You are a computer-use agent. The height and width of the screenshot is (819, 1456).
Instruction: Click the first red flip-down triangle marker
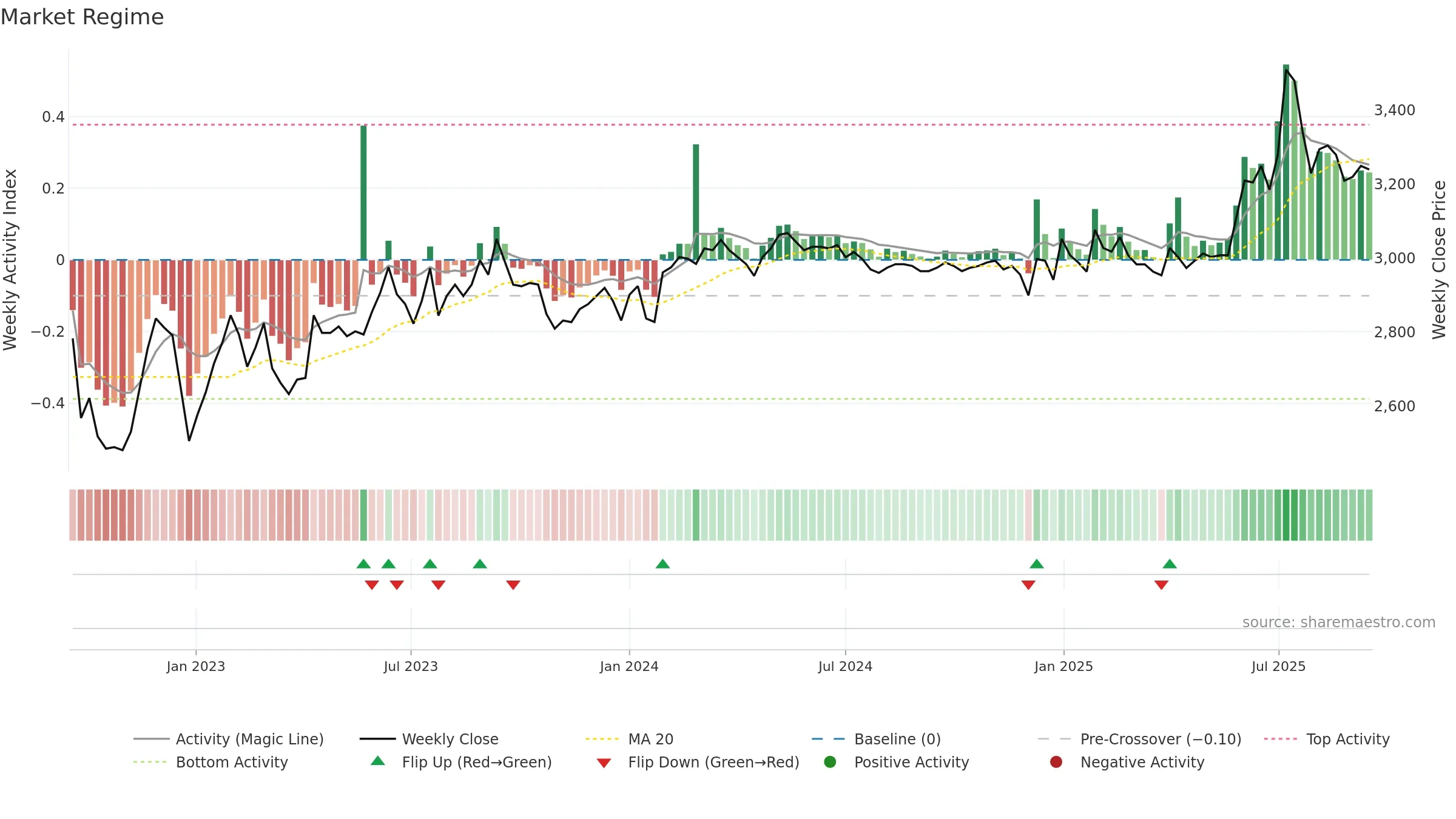click(372, 585)
